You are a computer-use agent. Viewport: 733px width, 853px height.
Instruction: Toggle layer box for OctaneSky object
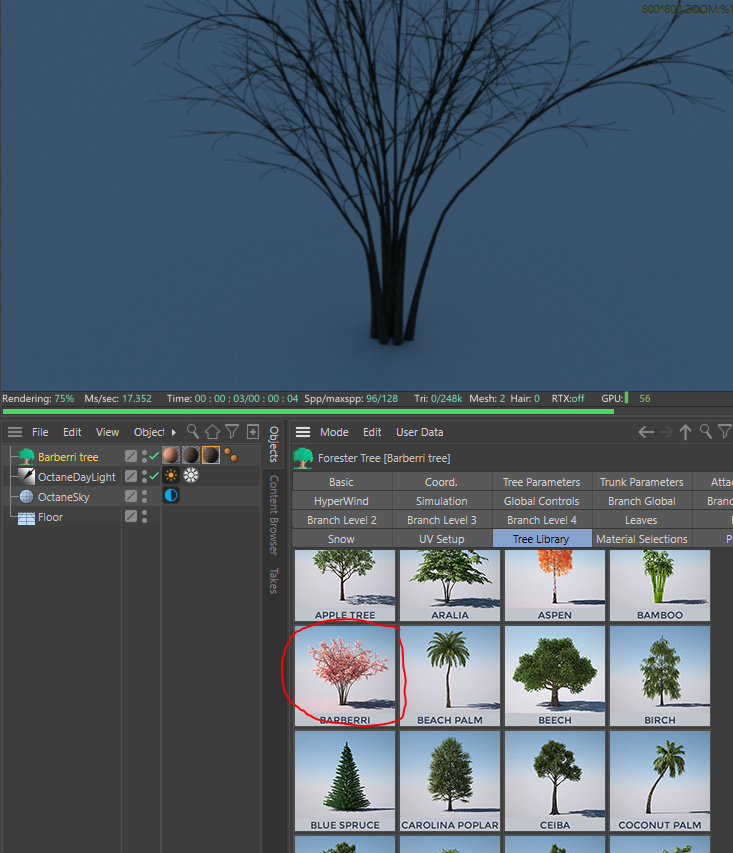tap(131, 497)
